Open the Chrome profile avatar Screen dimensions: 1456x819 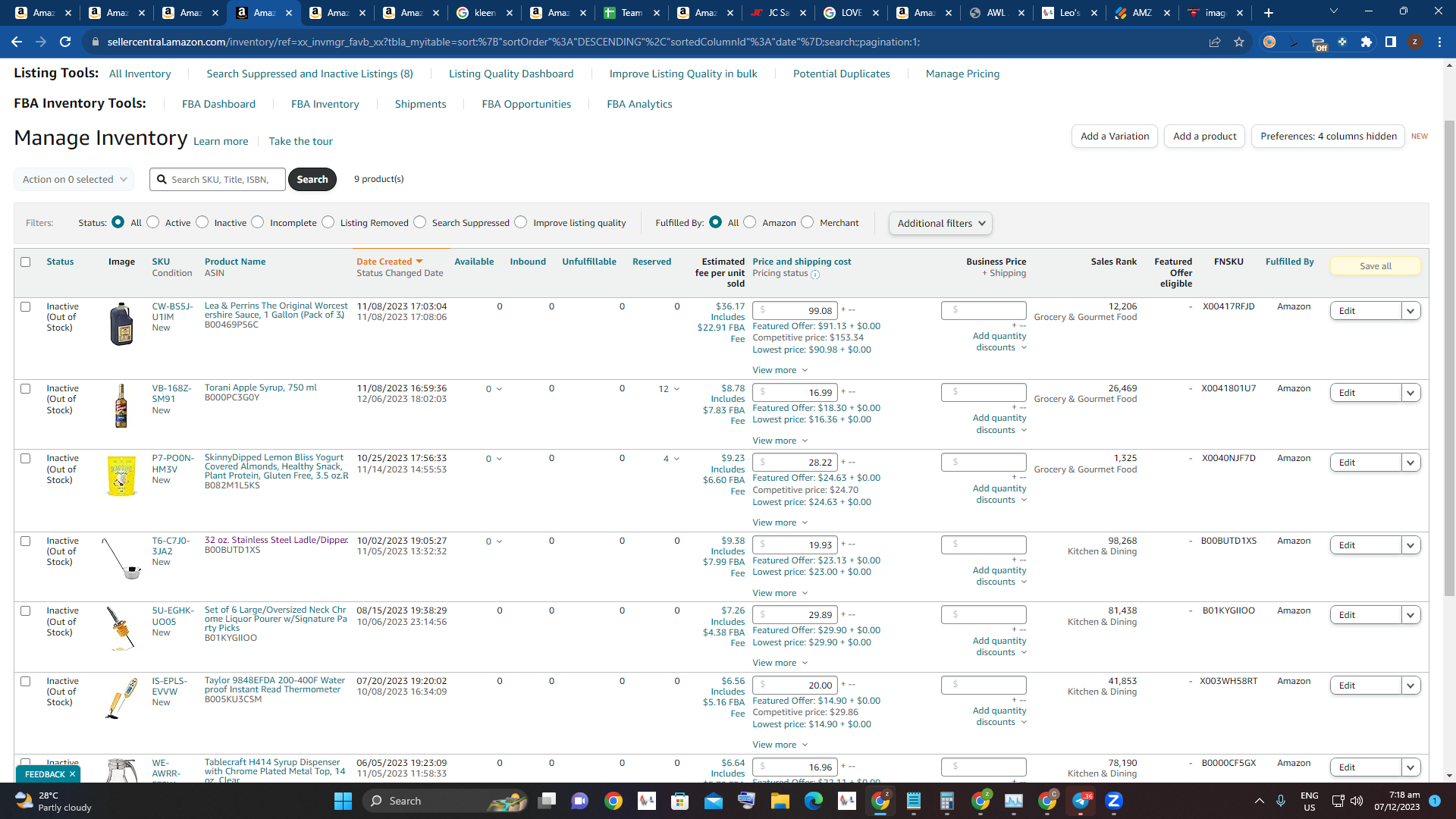click(1415, 42)
